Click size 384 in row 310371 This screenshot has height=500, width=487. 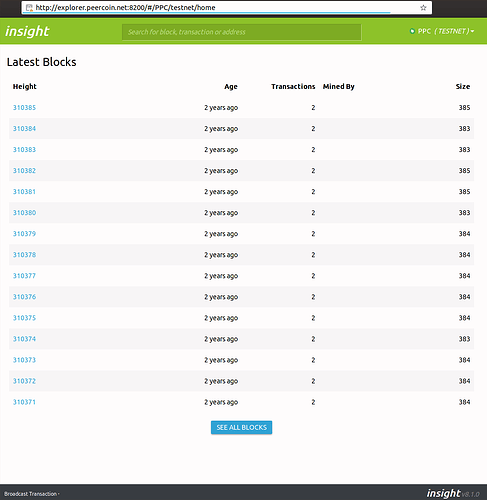tap(464, 402)
